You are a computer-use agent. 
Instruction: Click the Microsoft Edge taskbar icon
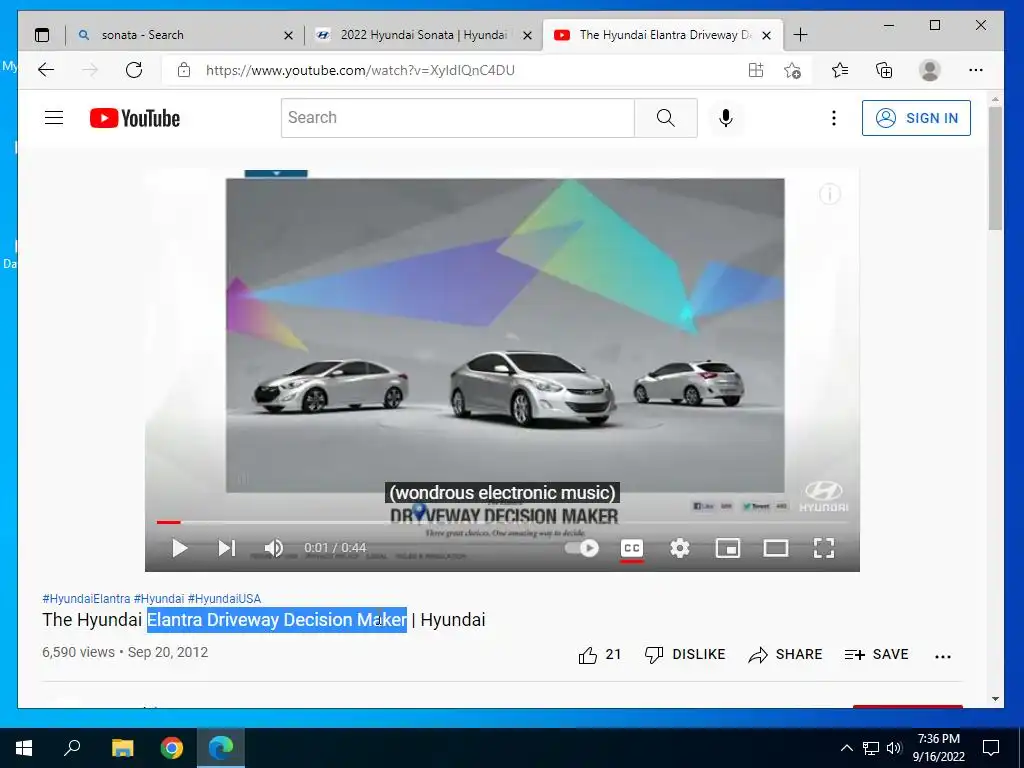221,748
